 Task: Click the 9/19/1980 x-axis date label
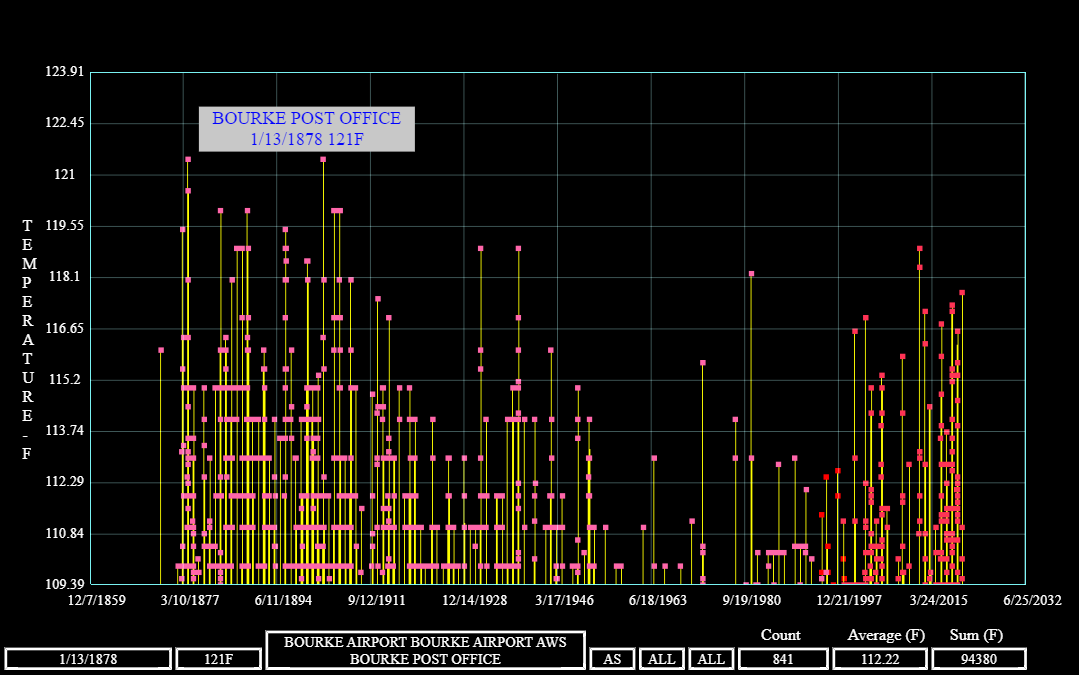click(x=744, y=601)
